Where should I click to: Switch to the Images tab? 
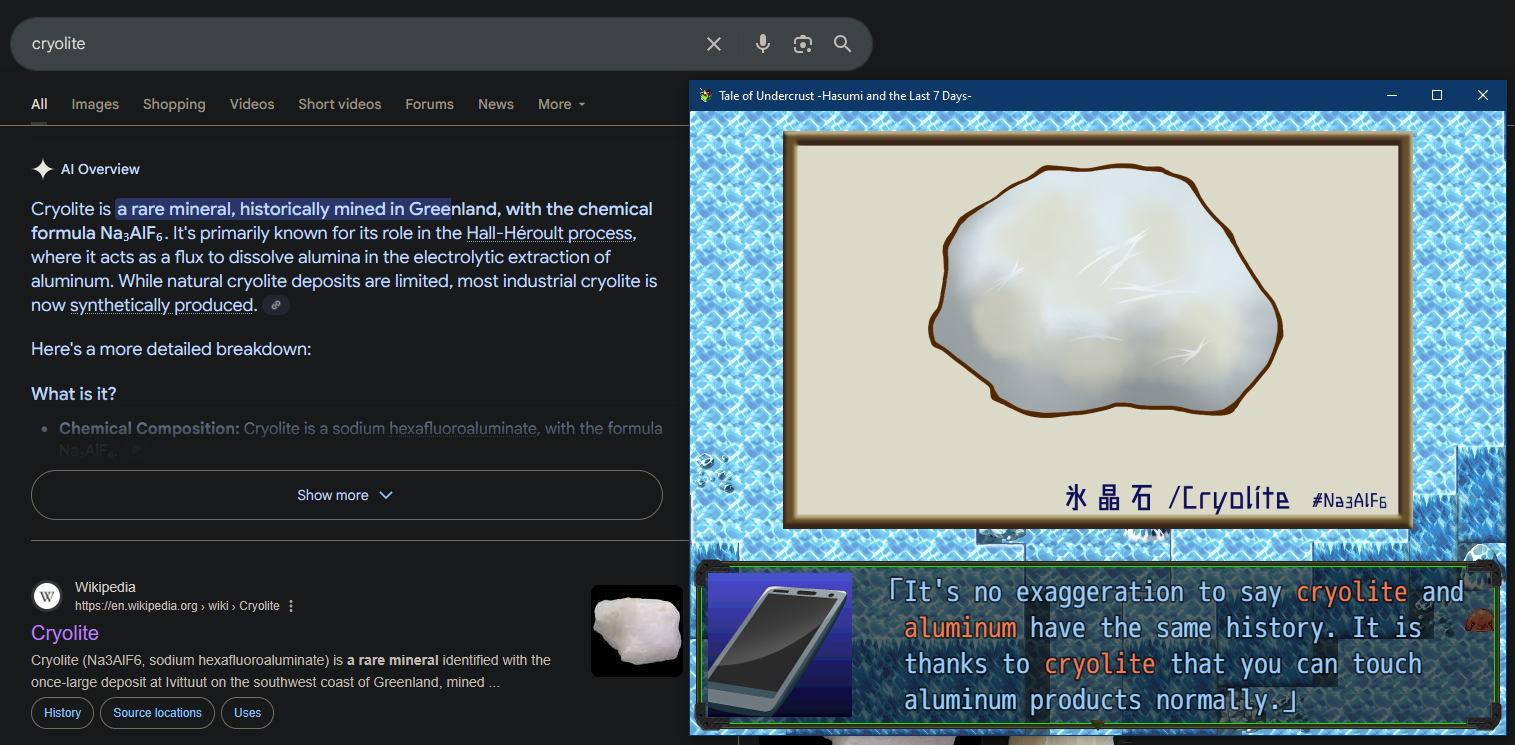[95, 104]
